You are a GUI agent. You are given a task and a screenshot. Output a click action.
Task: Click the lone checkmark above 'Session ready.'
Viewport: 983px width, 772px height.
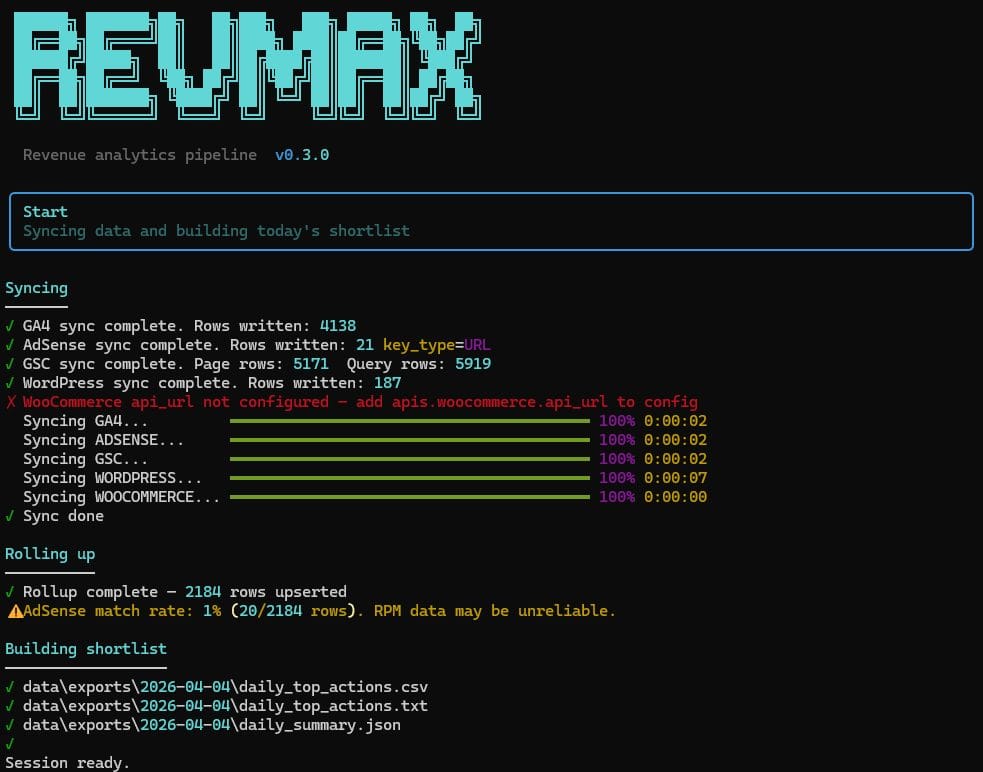point(10,744)
